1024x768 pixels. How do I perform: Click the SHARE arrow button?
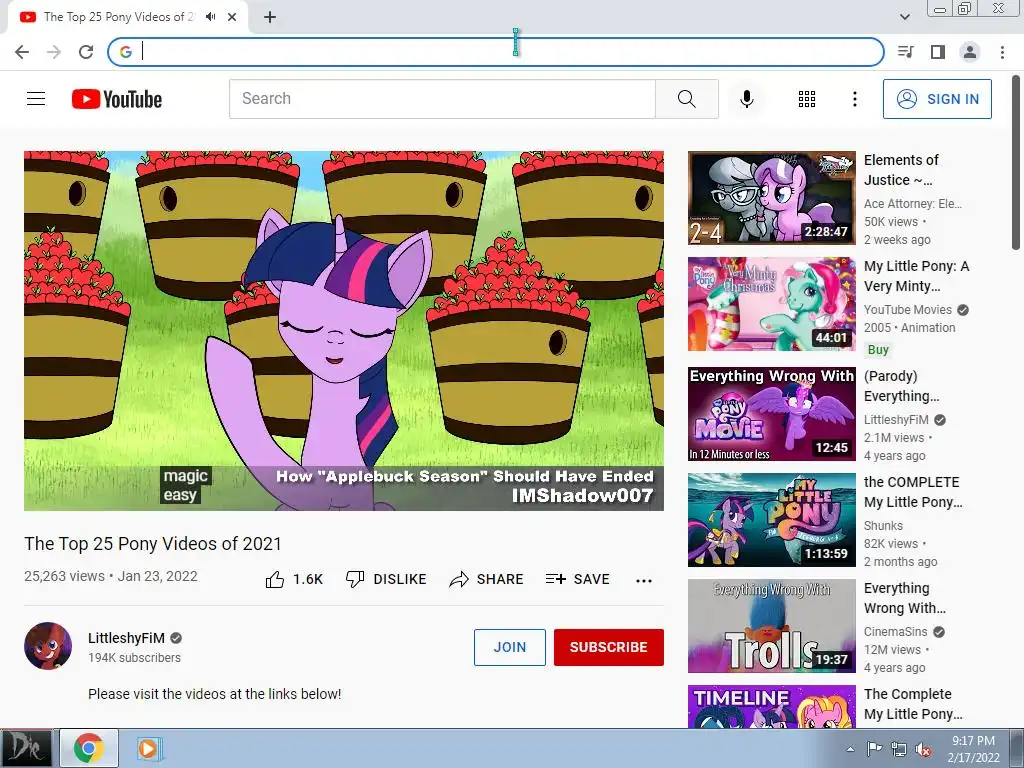click(x=487, y=579)
